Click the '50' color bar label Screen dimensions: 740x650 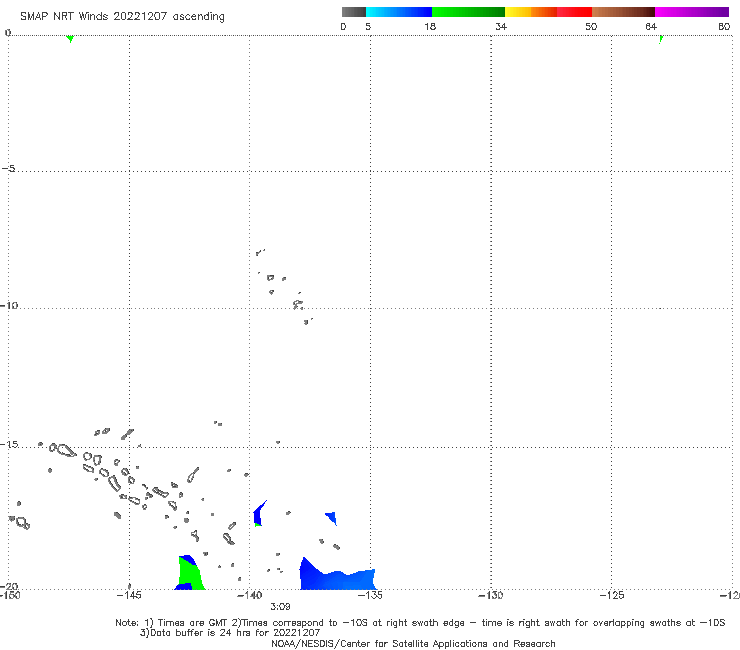591,26
